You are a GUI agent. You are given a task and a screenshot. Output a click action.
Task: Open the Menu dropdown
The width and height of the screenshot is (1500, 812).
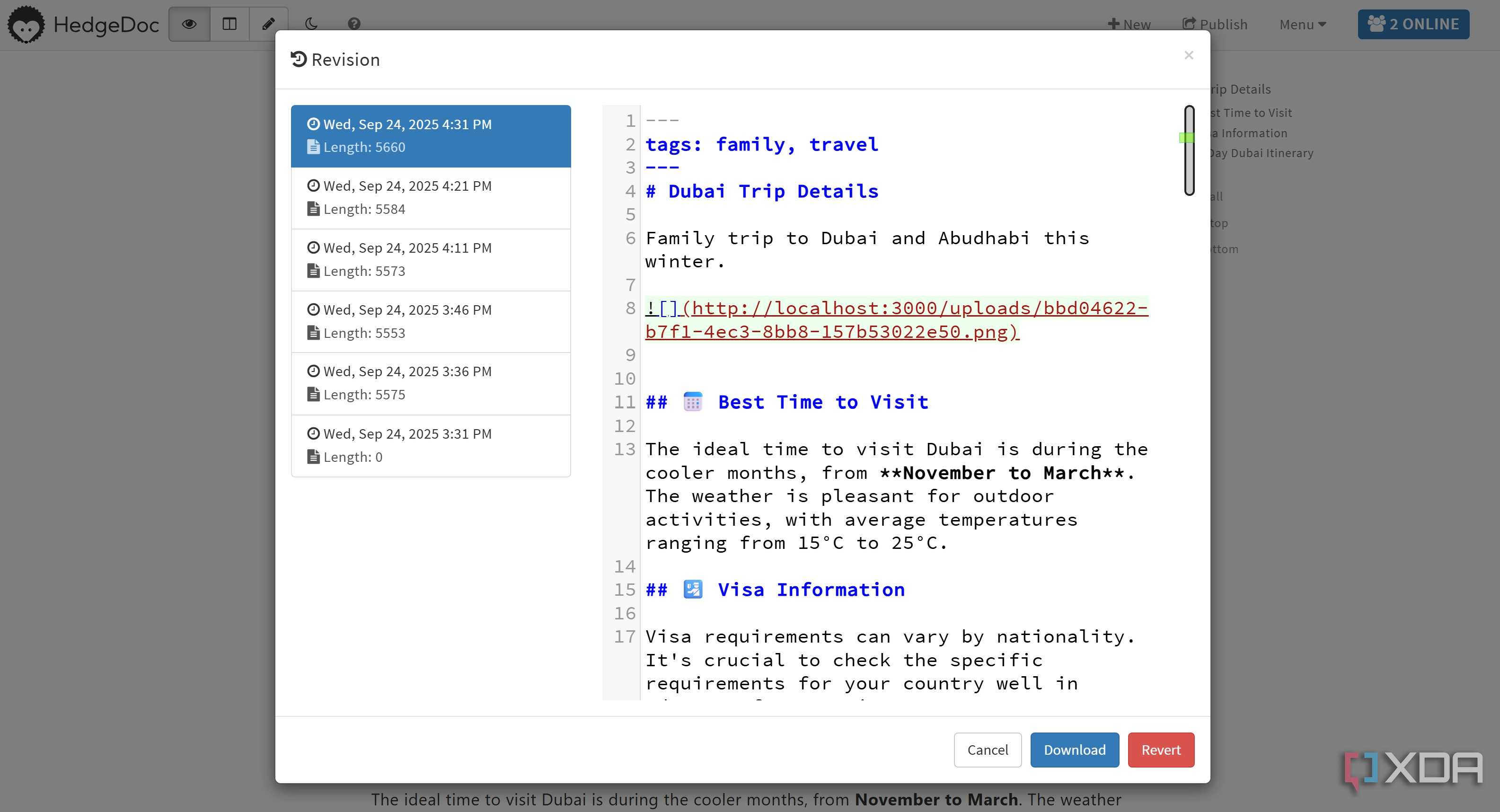[x=1303, y=25]
